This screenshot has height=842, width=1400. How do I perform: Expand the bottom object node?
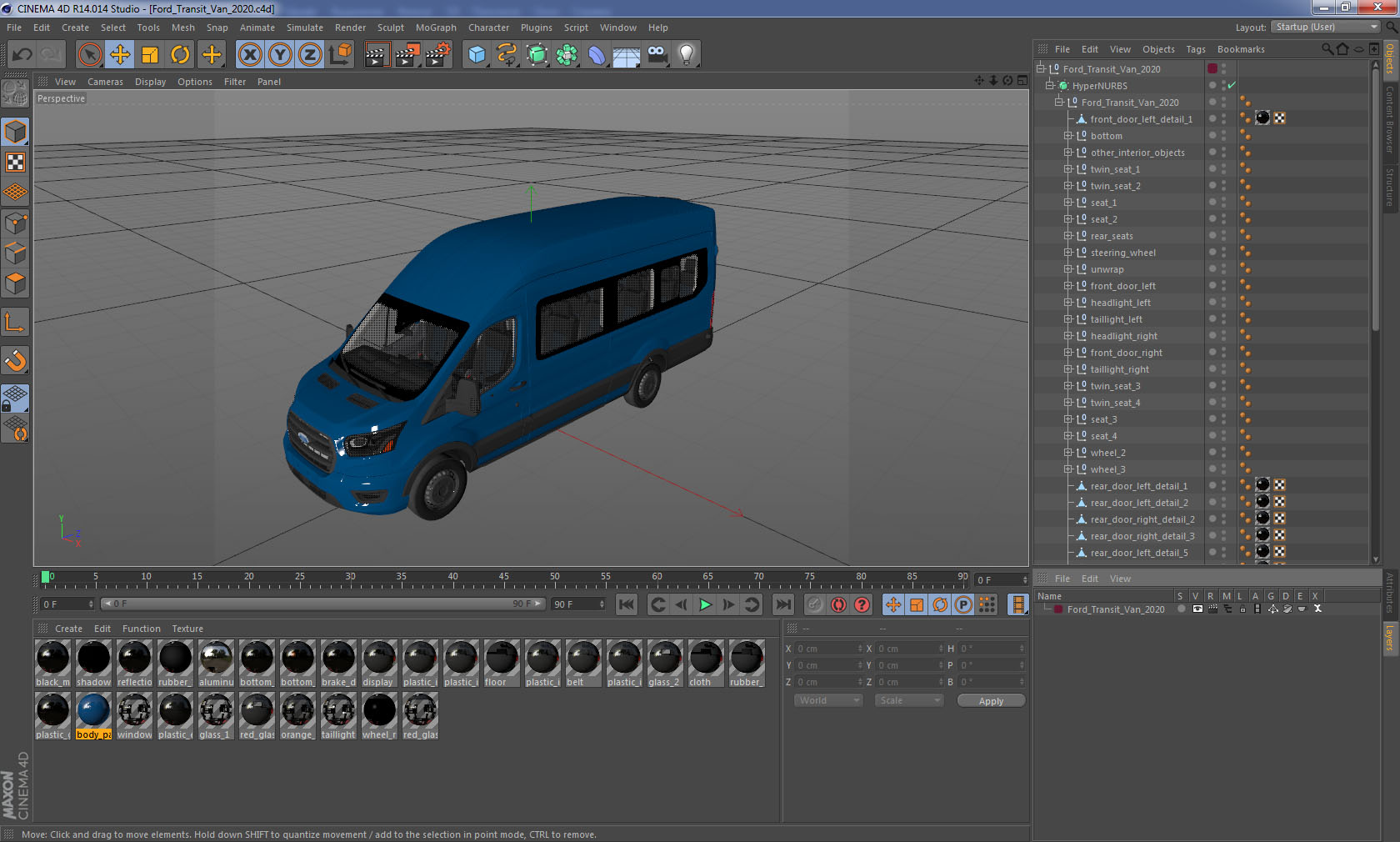[x=1068, y=135]
